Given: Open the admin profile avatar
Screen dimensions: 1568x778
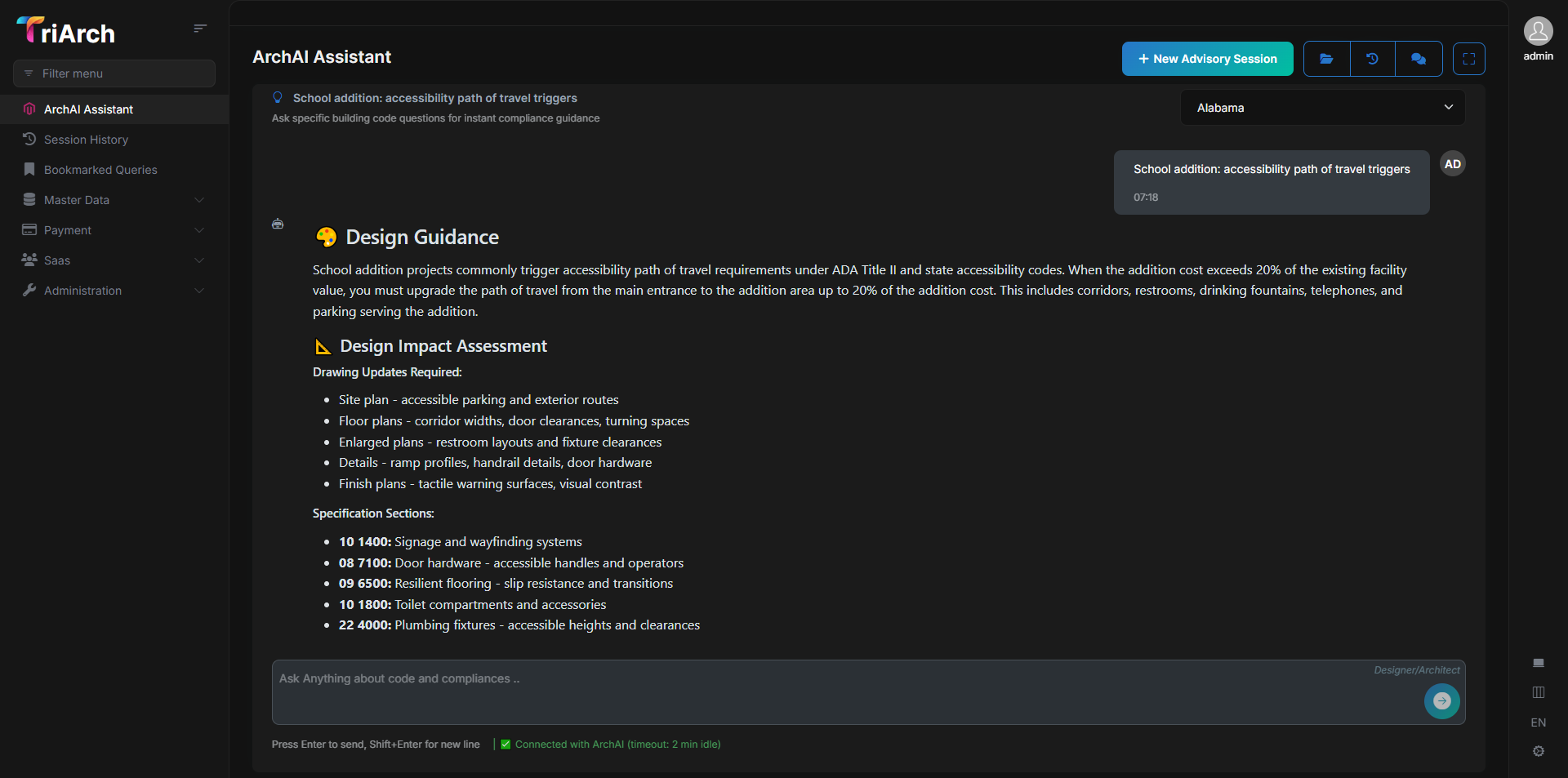Looking at the screenshot, I should point(1538,31).
